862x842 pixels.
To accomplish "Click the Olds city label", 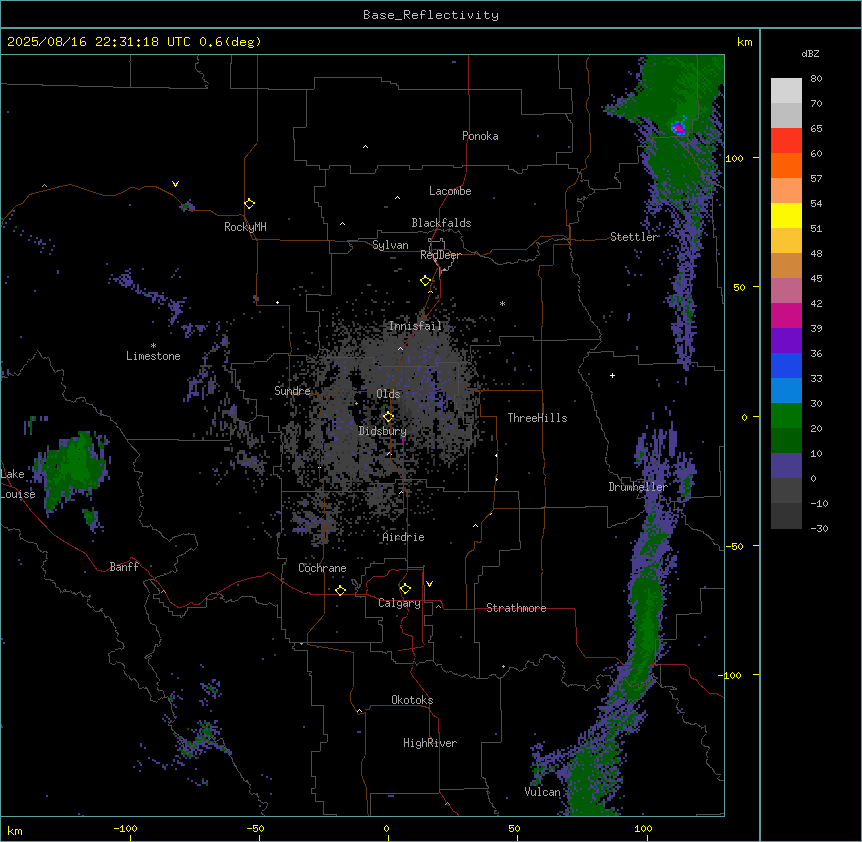I will pos(388,394).
